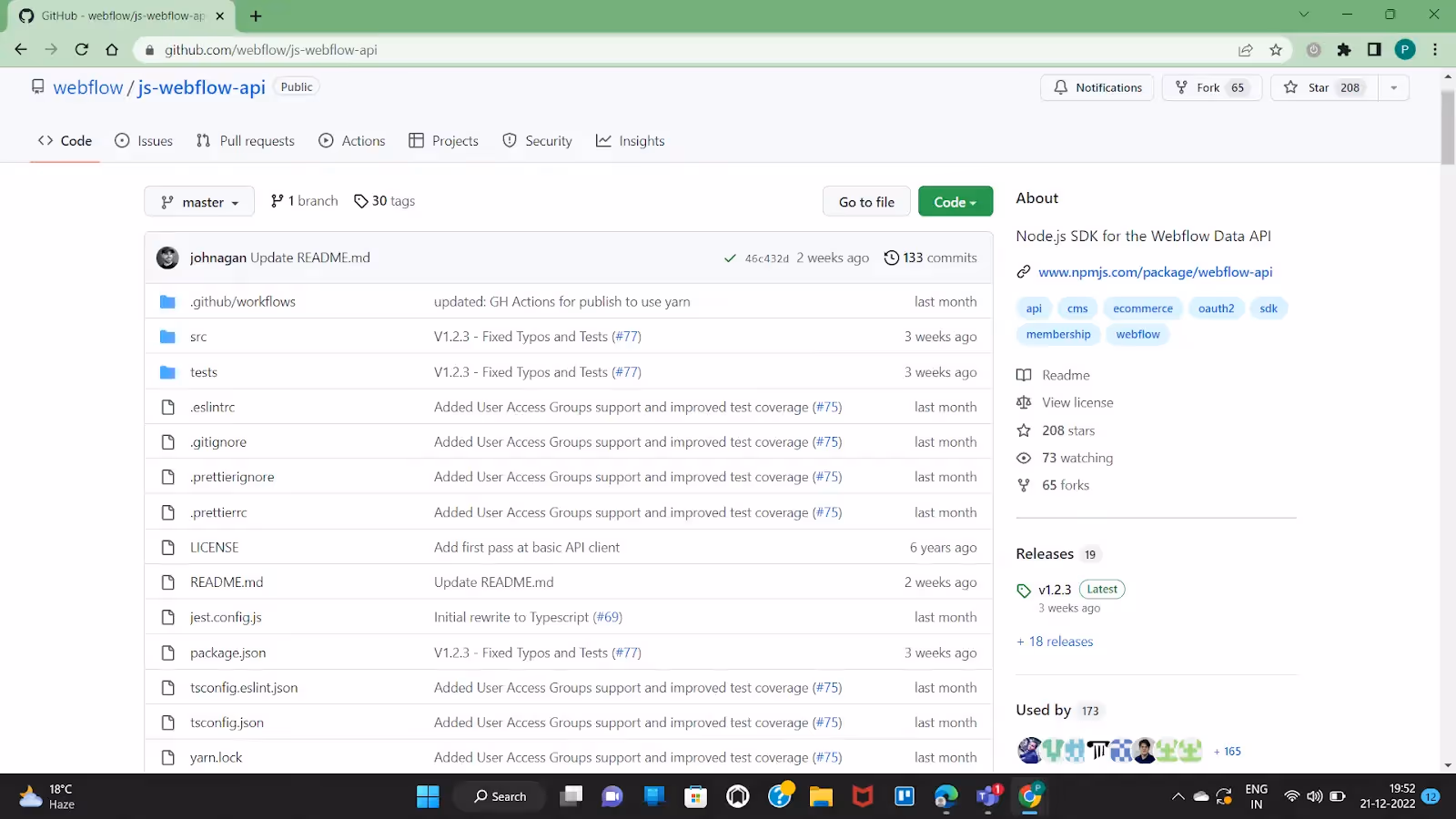Screen dimensions: 1456x819
Task: Open the Insights tab
Action: pyautogui.click(x=631, y=141)
